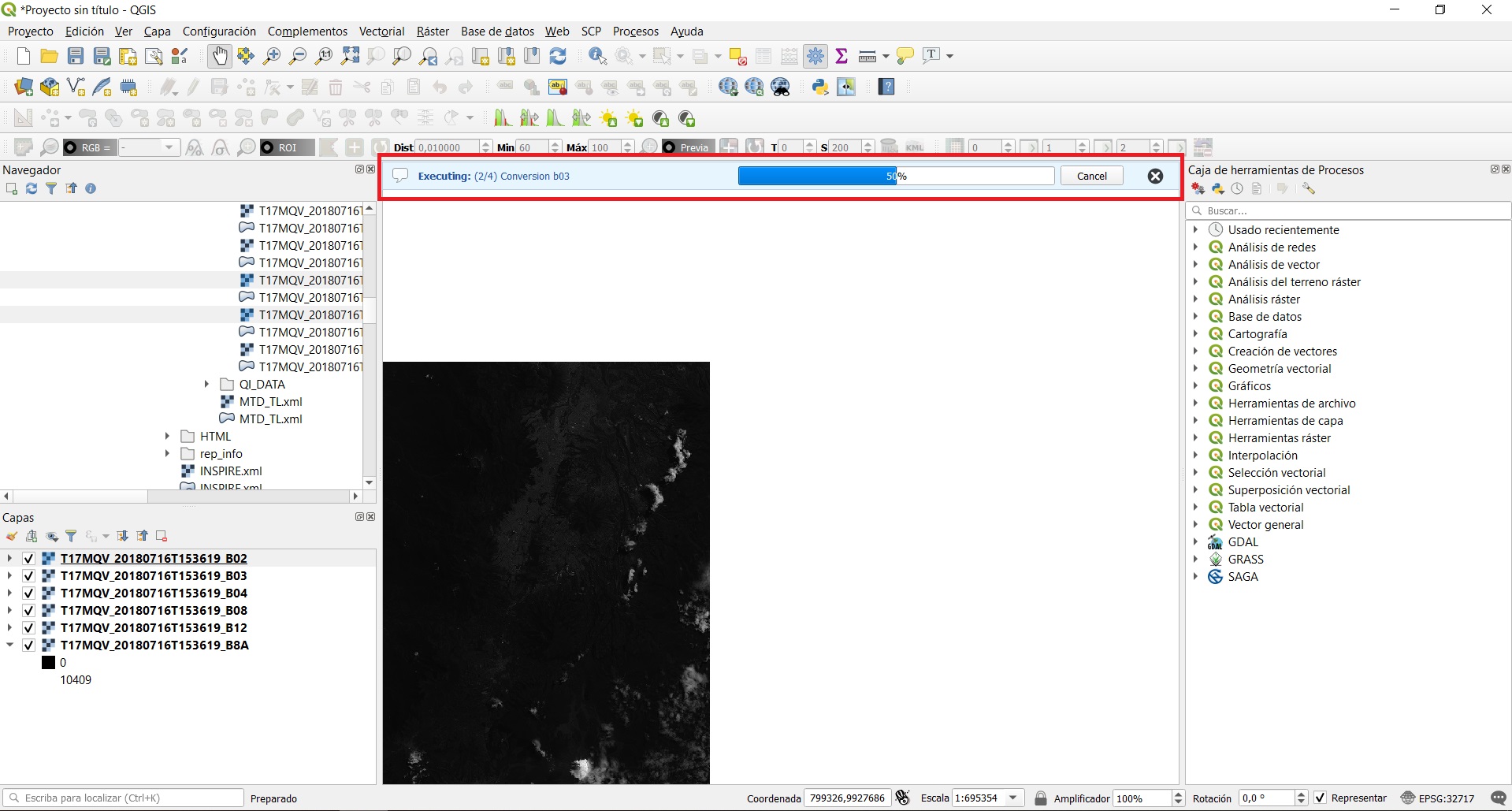Click the Save Project icon
The width and height of the screenshot is (1512, 811).
pos(76,56)
